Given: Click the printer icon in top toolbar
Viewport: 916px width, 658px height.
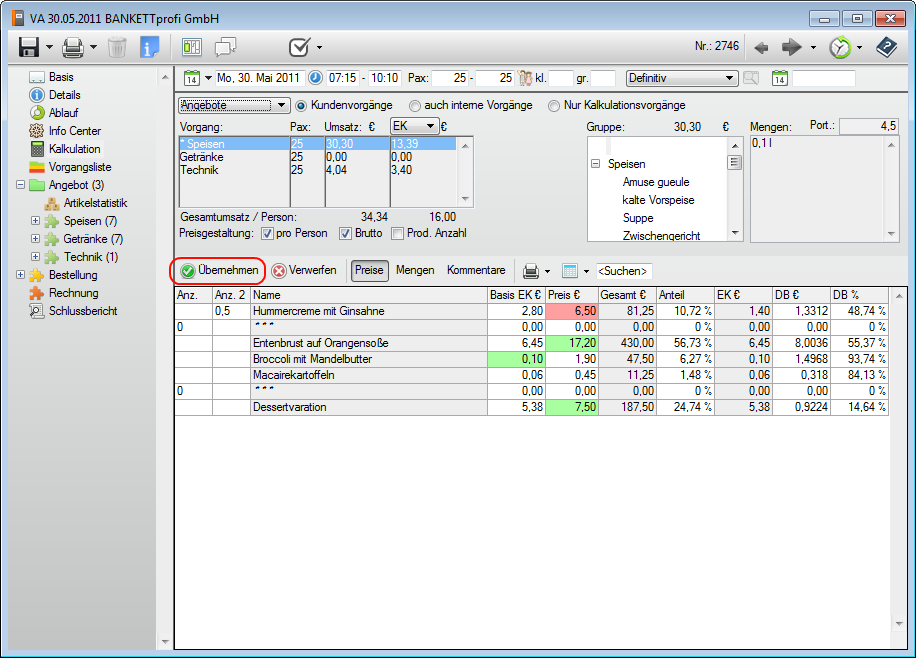Looking at the screenshot, I should (72, 47).
